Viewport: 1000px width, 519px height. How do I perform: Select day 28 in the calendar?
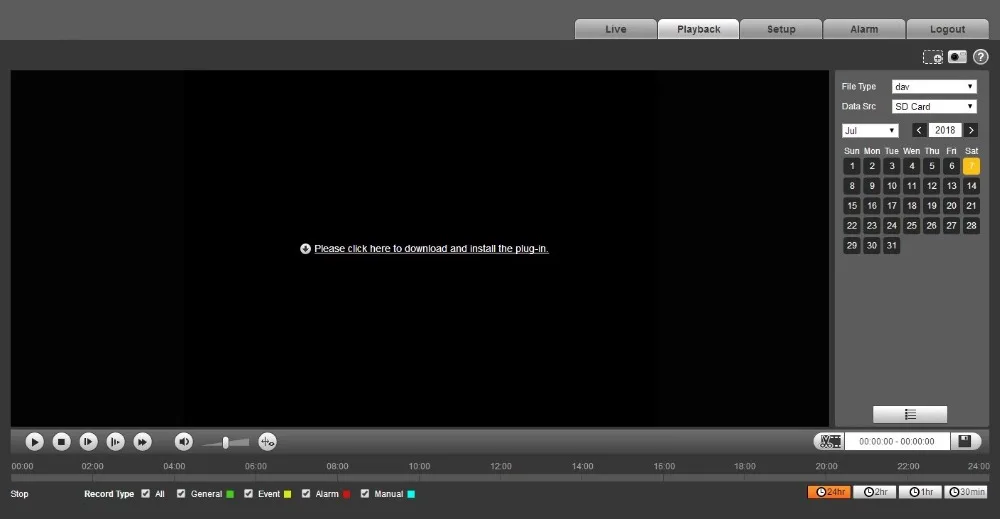tap(971, 226)
